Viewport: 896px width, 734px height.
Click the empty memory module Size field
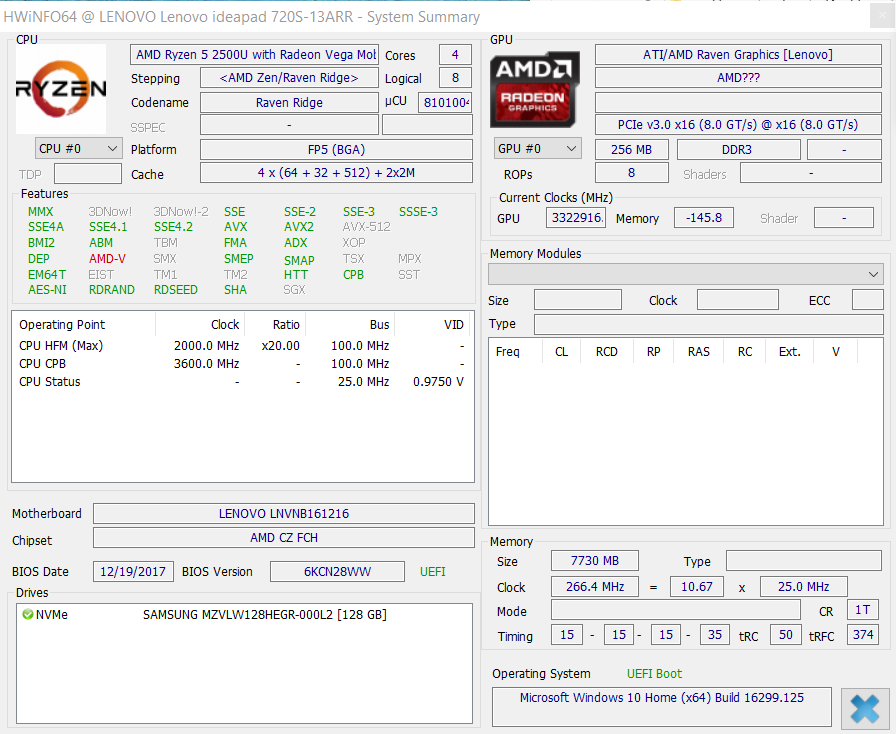(x=578, y=300)
